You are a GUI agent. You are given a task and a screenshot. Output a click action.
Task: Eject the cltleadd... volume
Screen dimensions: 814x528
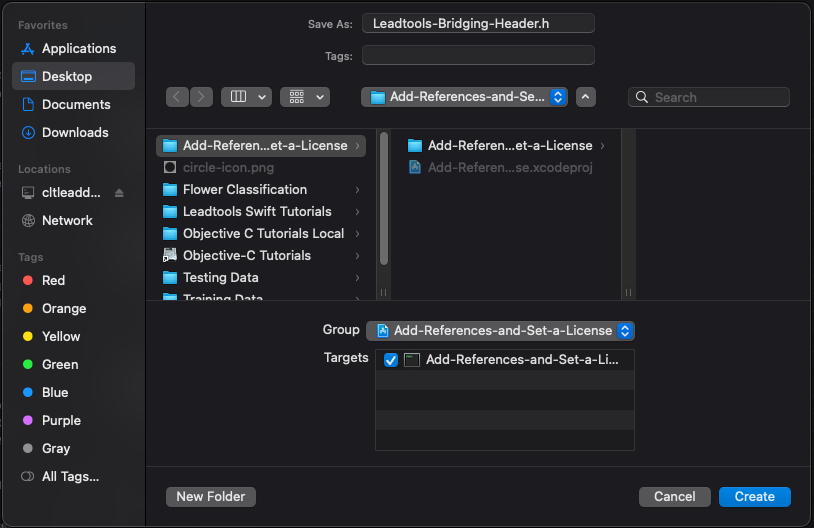click(119, 193)
